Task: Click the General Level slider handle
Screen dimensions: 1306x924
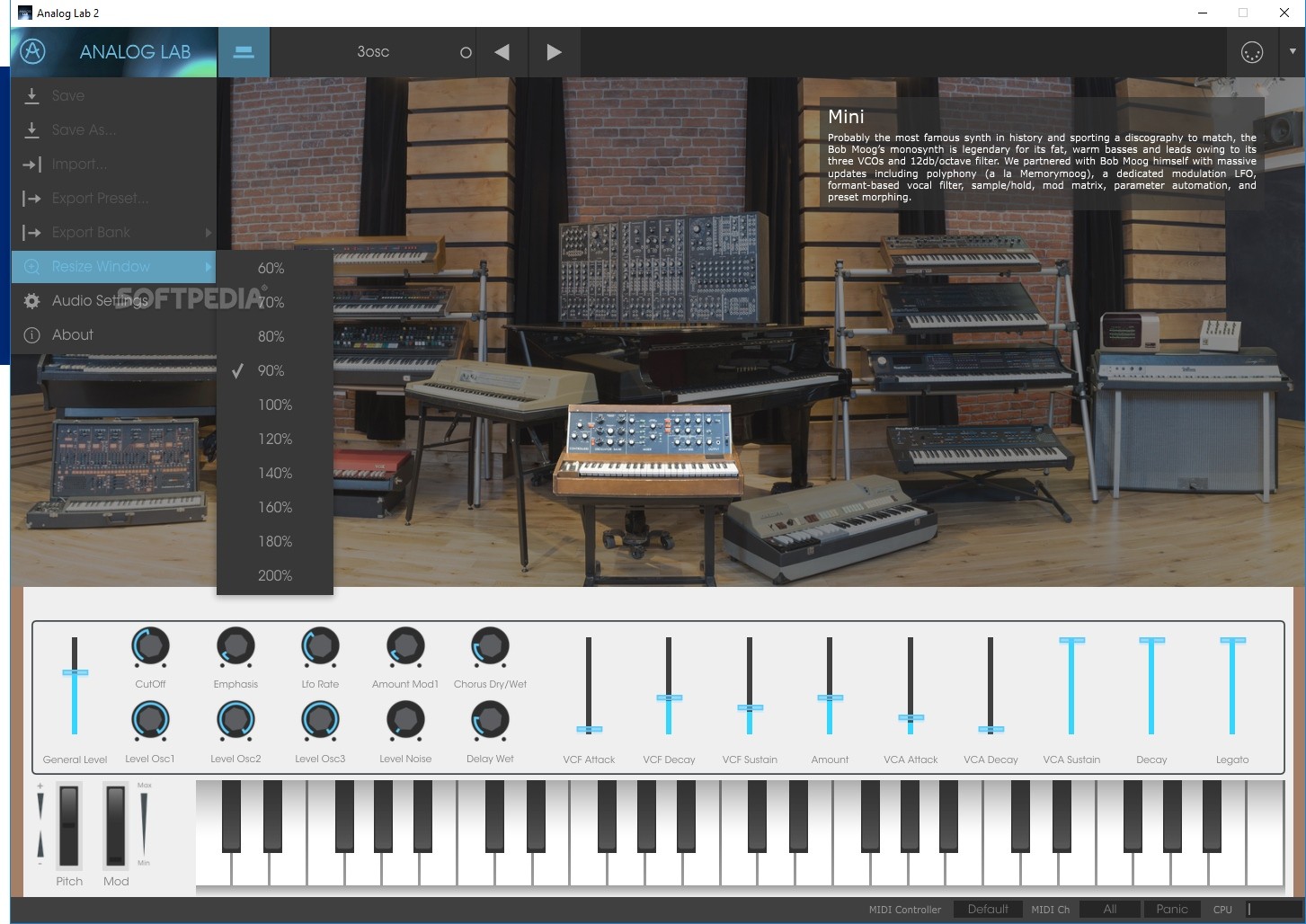Action: click(x=75, y=672)
